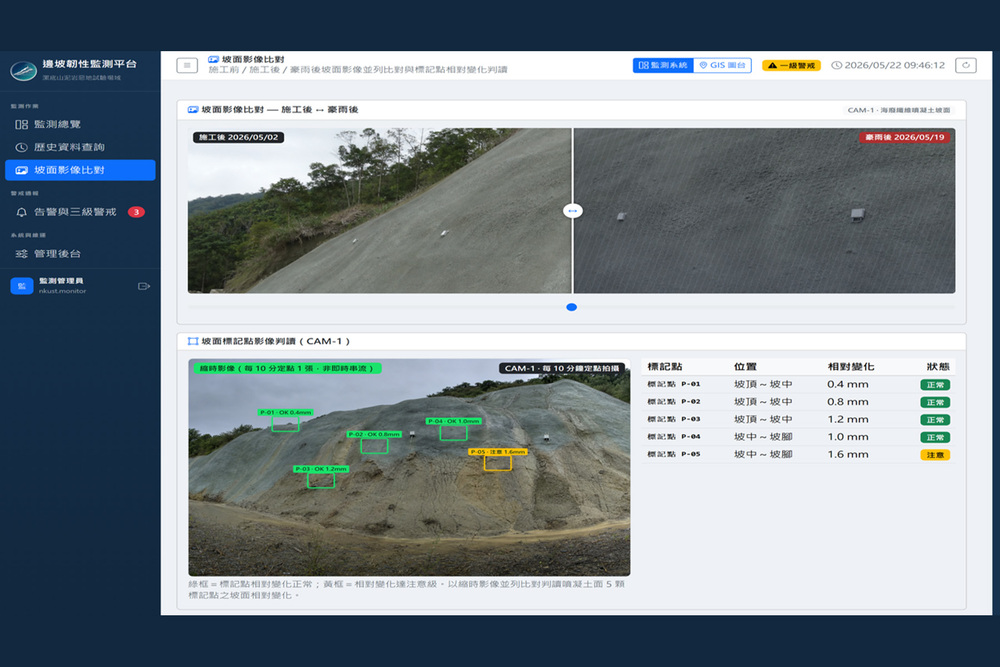Grab the image comparison divider handle

click(x=573, y=210)
